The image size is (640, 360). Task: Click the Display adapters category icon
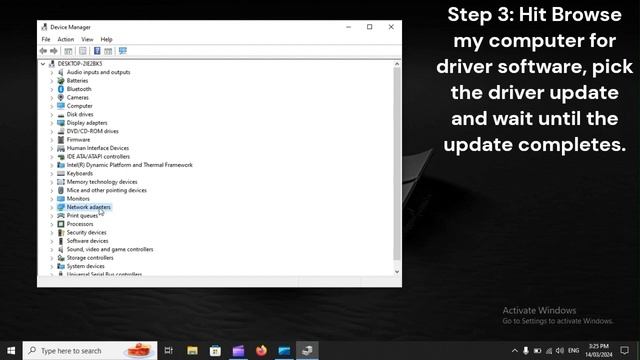coord(61,123)
